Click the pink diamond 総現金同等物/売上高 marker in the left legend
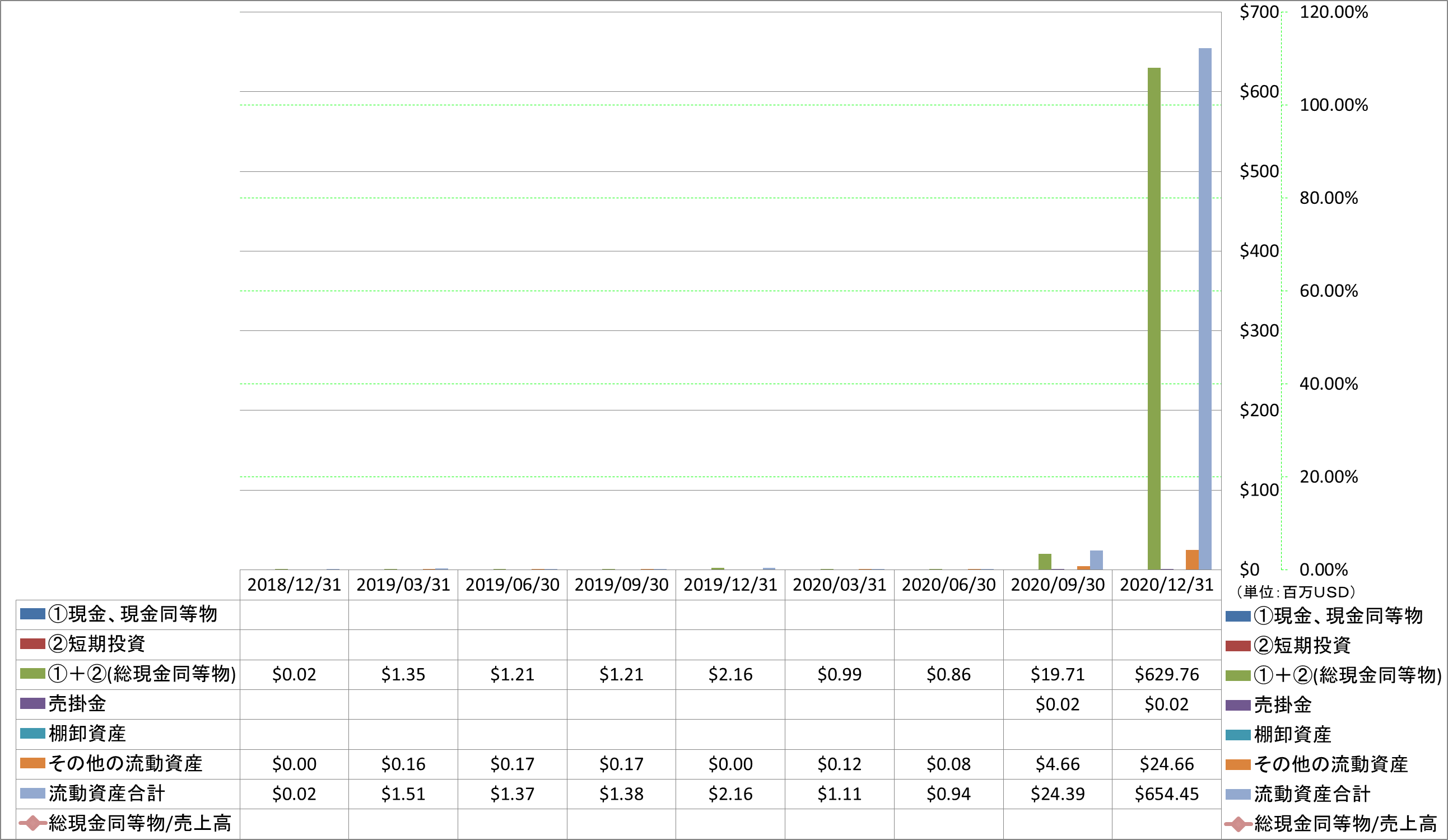The image size is (1448, 840). (32, 823)
